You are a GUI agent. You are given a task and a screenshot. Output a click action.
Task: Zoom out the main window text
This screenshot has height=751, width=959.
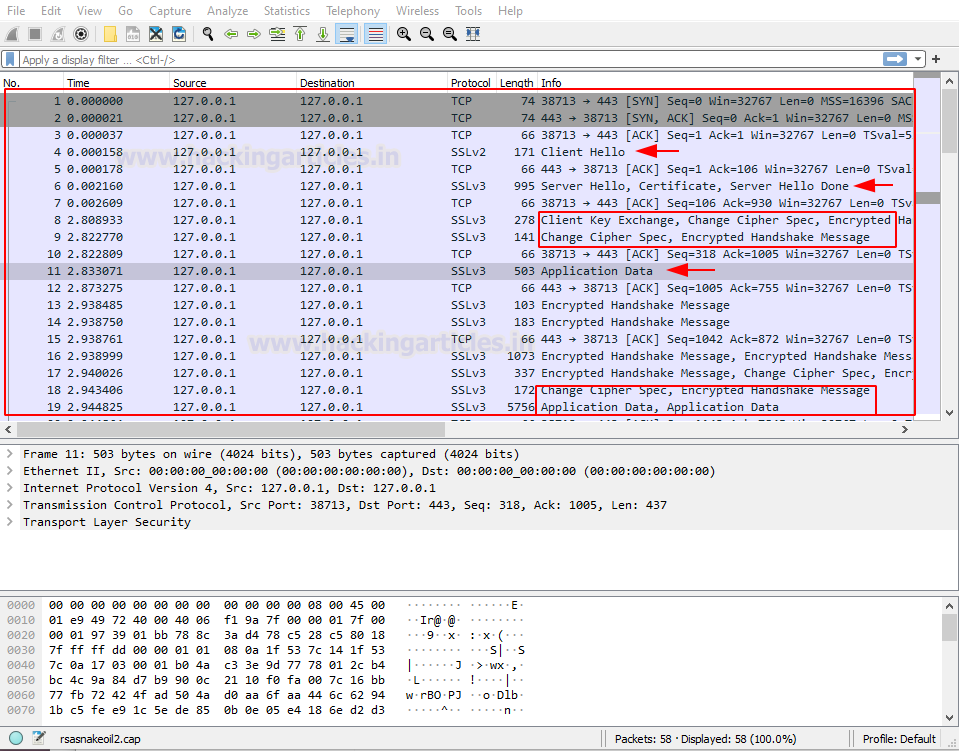(427, 34)
